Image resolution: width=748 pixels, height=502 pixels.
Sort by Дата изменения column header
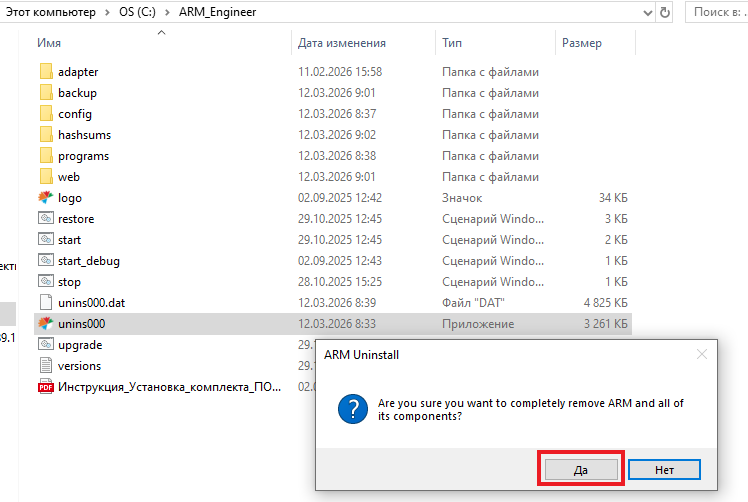click(341, 44)
